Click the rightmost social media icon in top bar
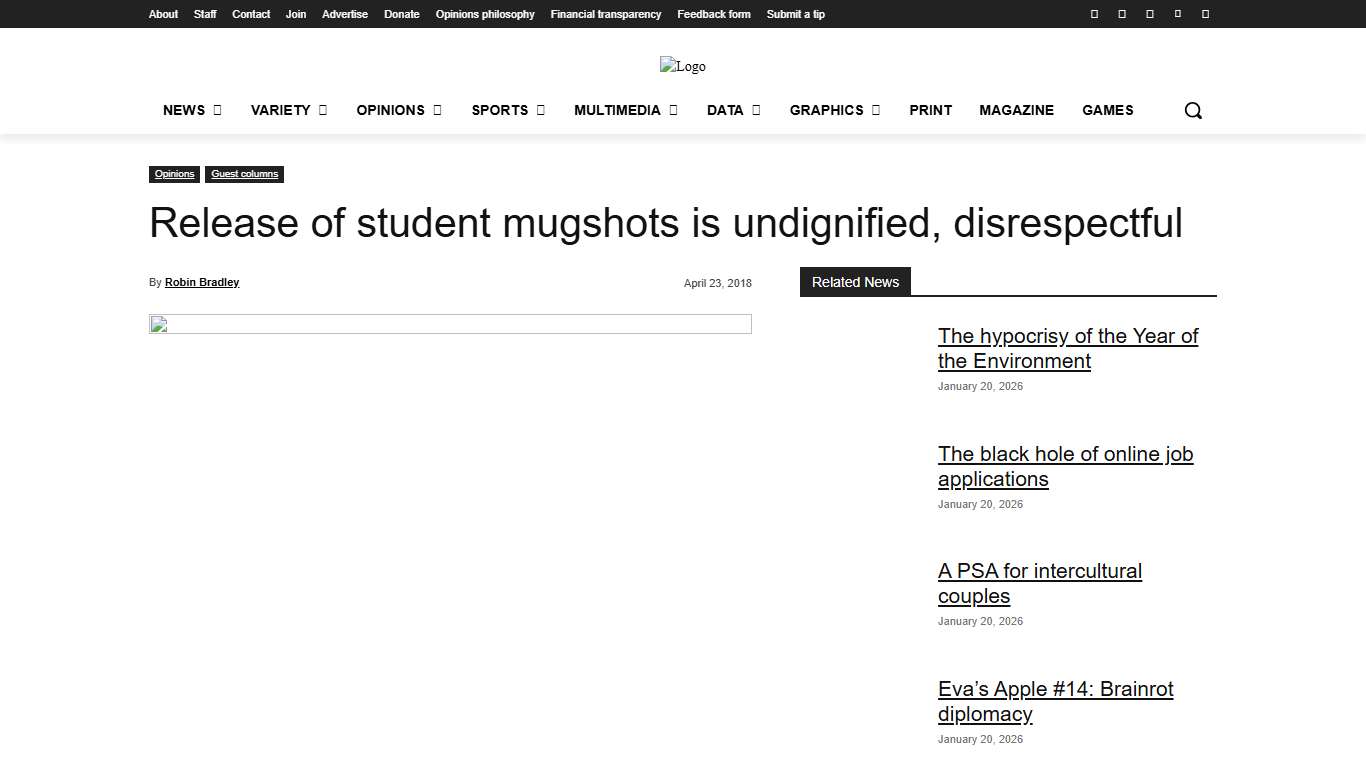1366x768 pixels. pyautogui.click(x=1205, y=13)
